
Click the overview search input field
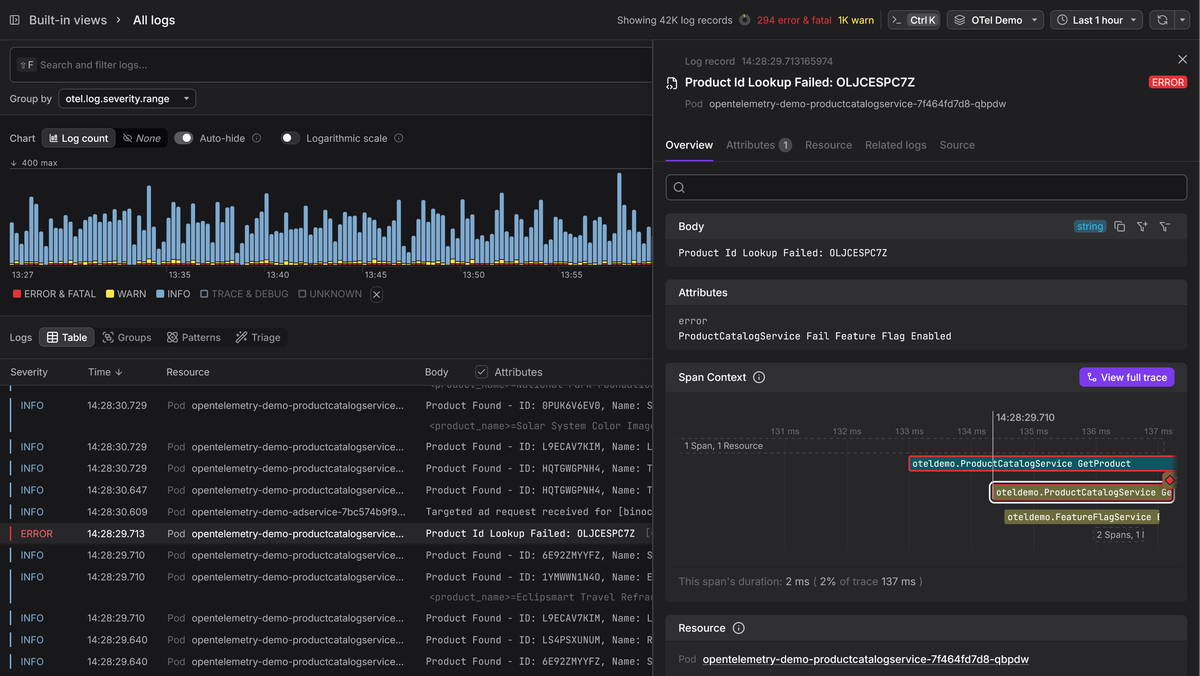coord(927,187)
